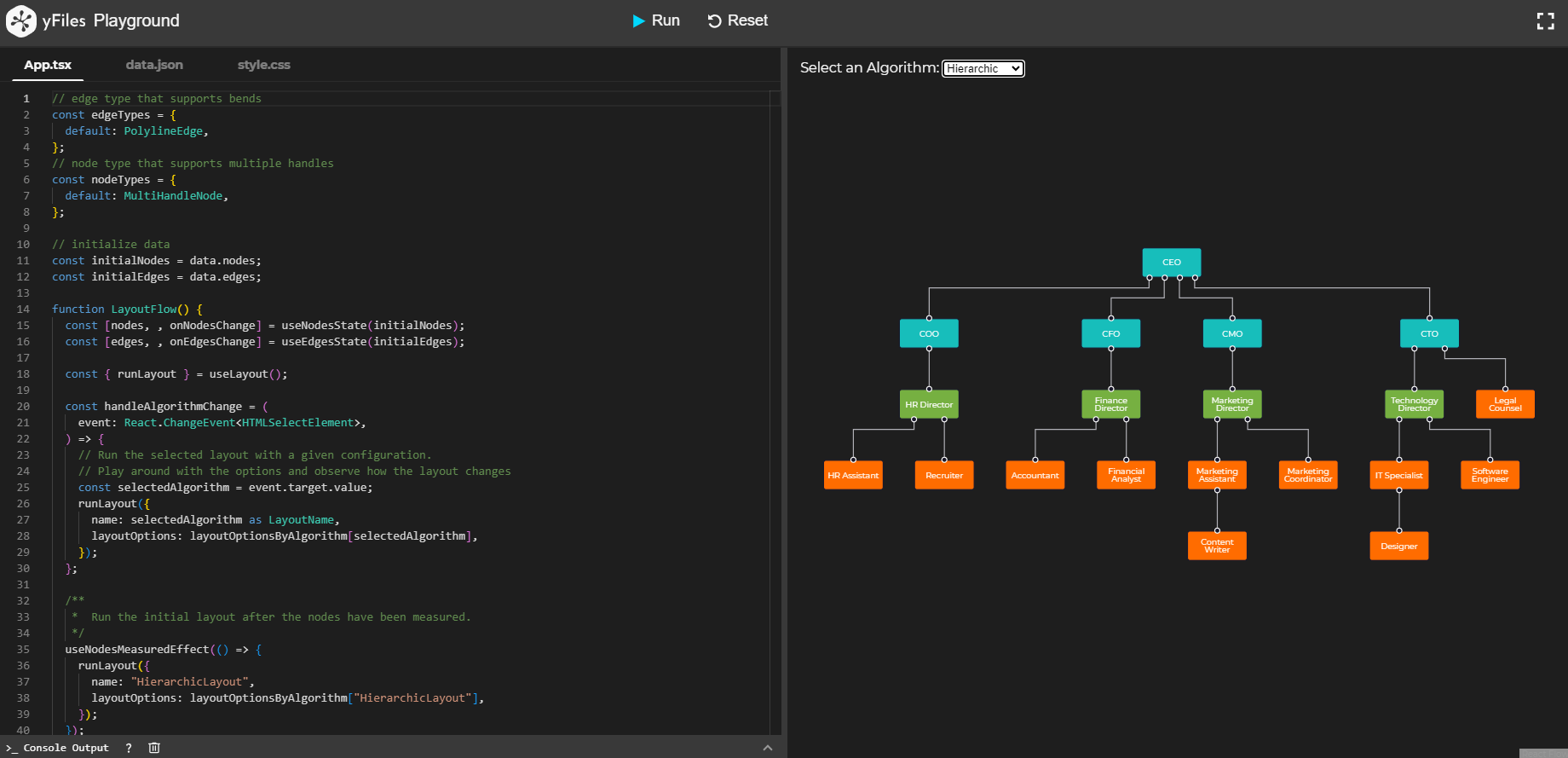Select the Legal Counsel node
The image size is (1568, 758).
coord(1505,404)
